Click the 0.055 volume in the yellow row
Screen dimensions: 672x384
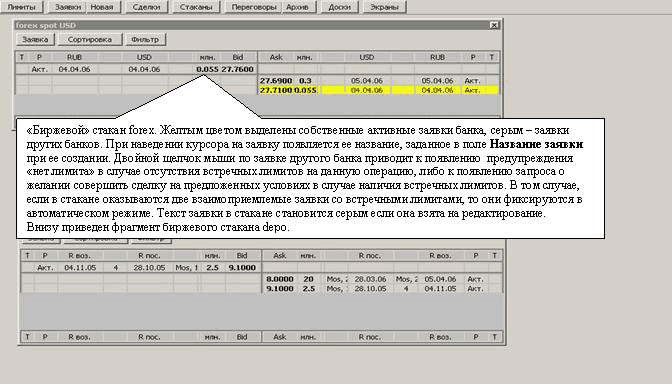pyautogui.click(x=305, y=90)
